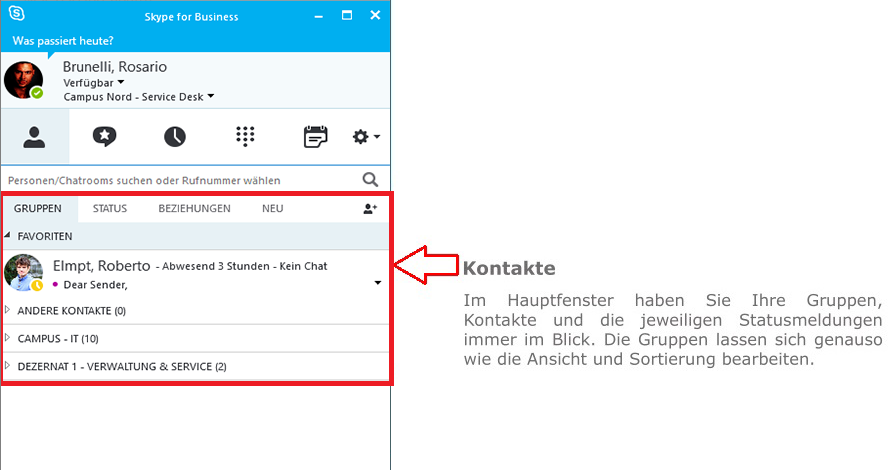The image size is (891, 470).
Task: Open the Chat Rooms icon
Action: [x=105, y=137]
